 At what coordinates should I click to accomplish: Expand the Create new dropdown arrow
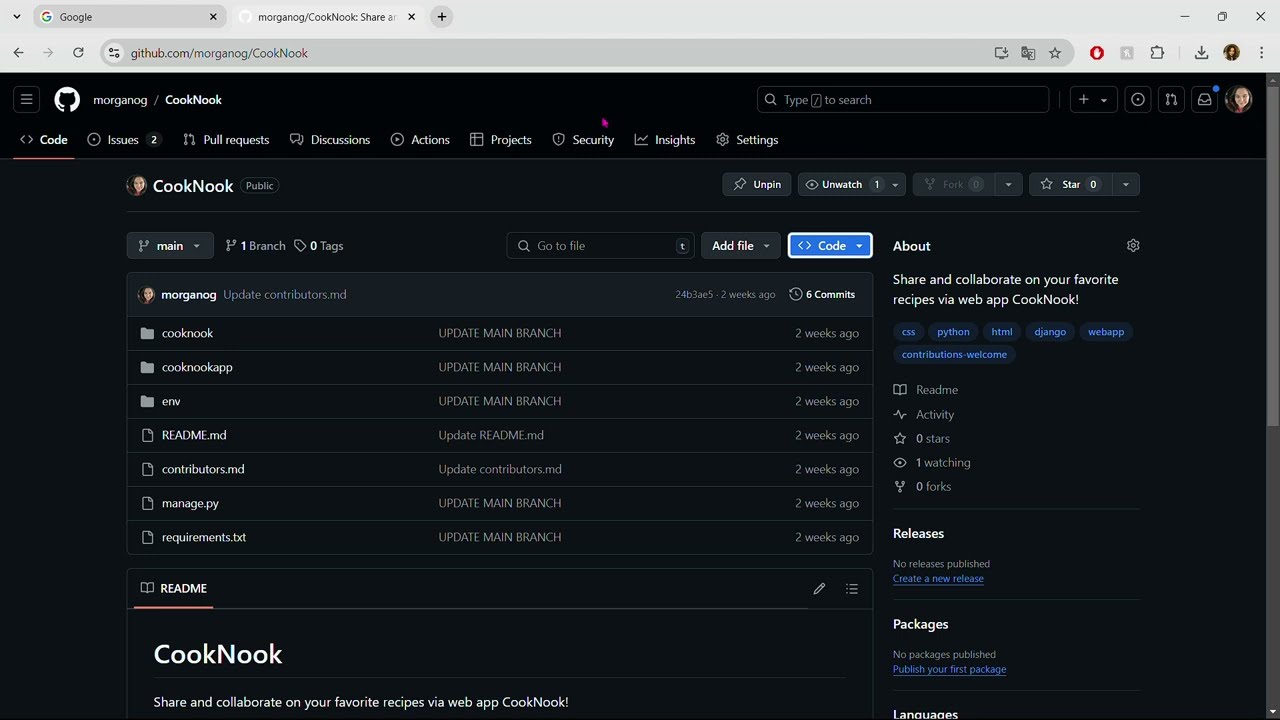tap(1105, 100)
